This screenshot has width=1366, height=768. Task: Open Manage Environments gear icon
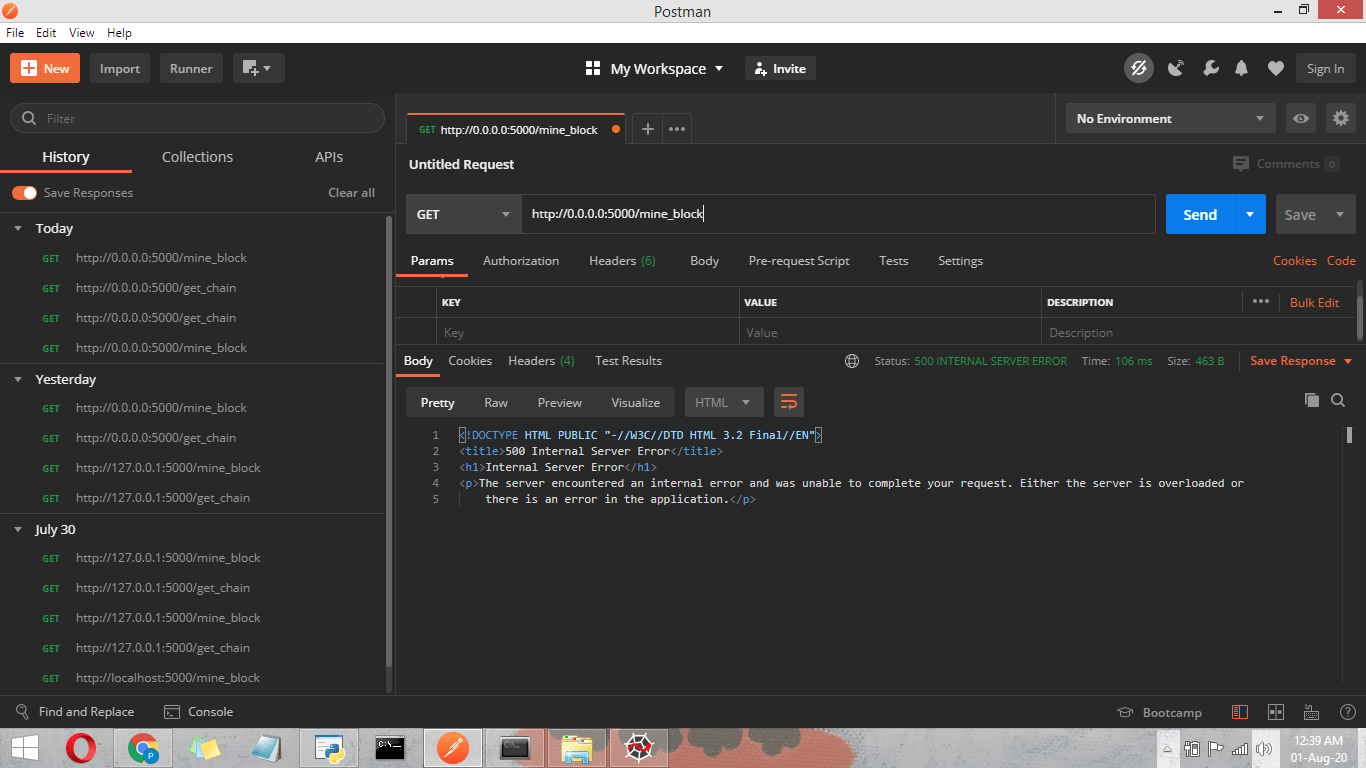coord(1340,118)
